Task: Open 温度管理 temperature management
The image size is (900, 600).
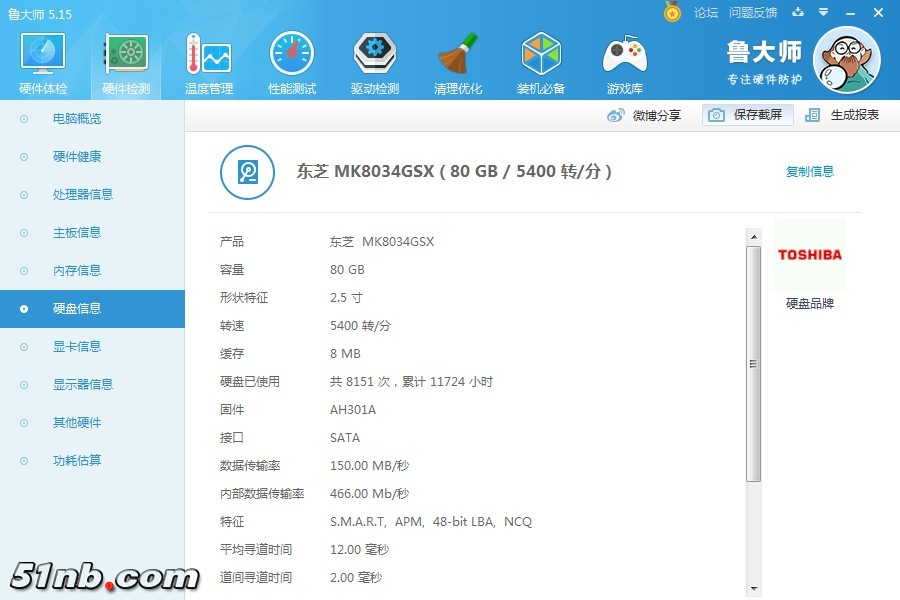Action: pyautogui.click(x=209, y=64)
